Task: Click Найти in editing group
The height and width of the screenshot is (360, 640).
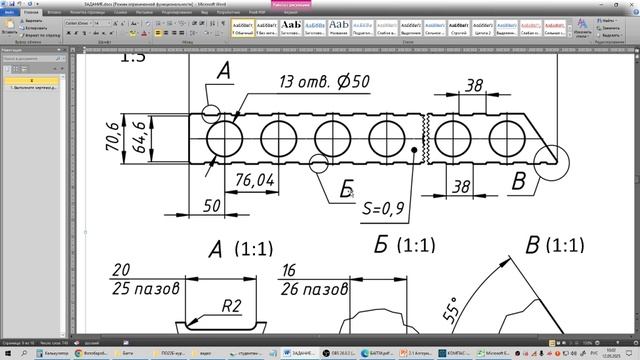Action: tap(607, 20)
